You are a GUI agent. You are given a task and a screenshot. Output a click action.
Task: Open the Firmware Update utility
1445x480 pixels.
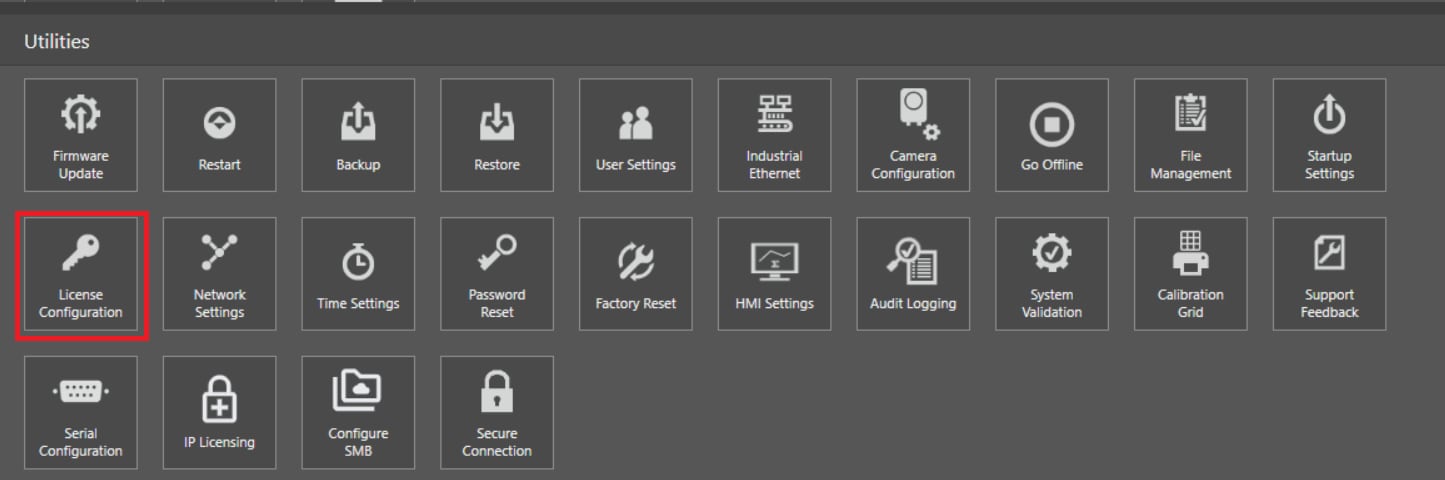tap(81, 135)
